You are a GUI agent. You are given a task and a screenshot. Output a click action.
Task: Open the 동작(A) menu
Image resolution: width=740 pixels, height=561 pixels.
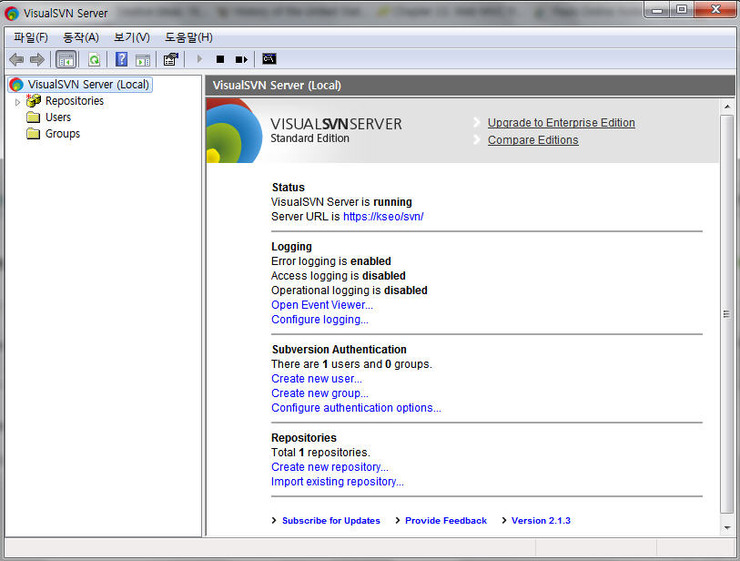(81, 37)
